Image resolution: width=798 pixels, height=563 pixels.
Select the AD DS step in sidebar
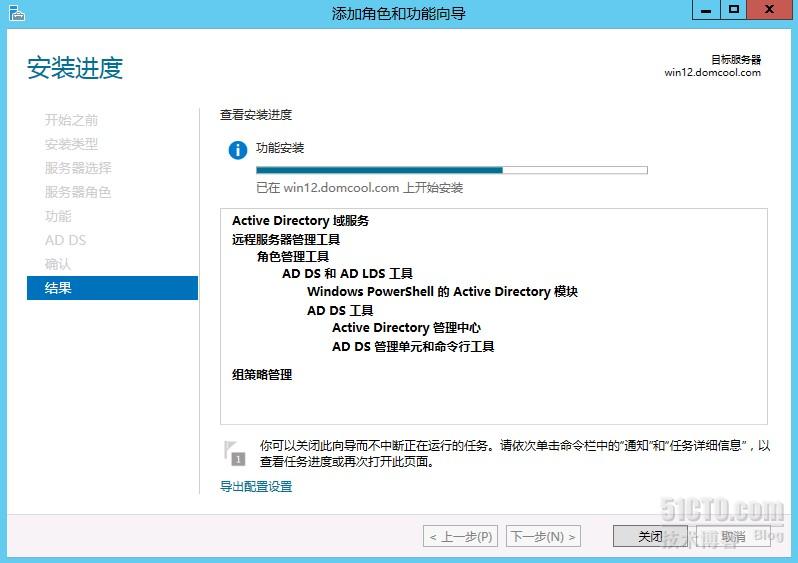coord(66,240)
